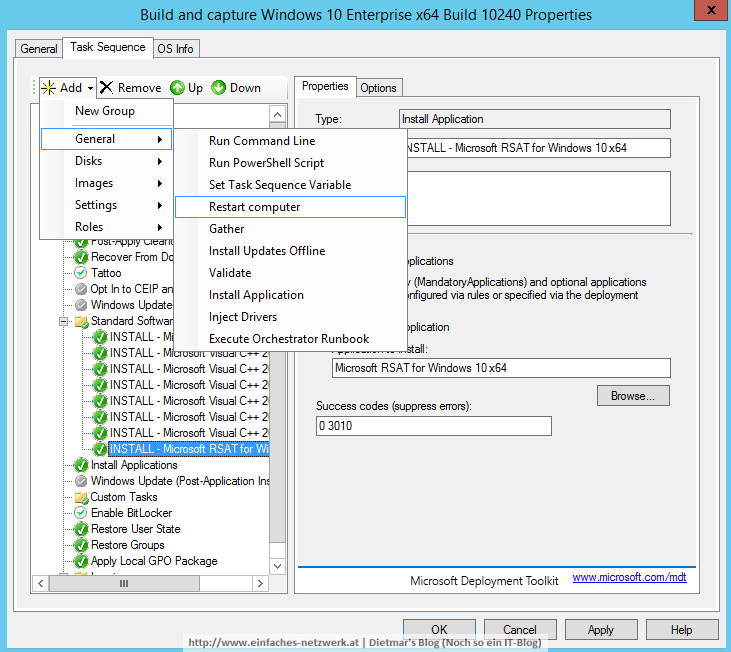Open the General submenu
The height and width of the screenshot is (652, 731).
106,139
